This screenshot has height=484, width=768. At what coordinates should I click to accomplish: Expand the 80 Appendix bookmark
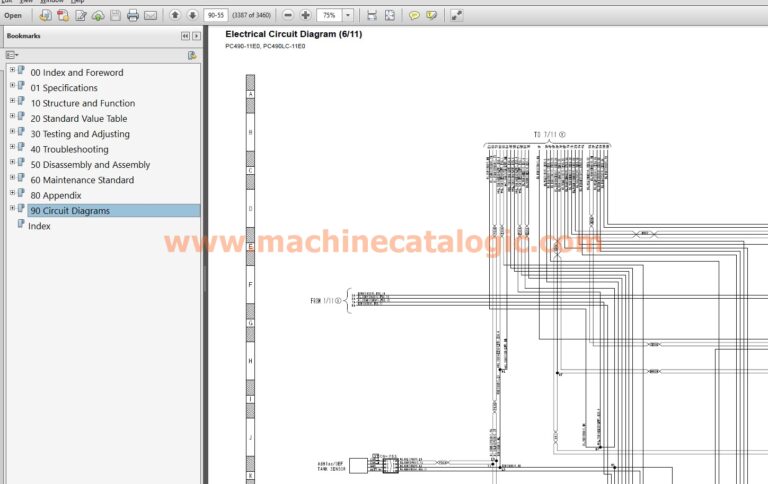(12, 193)
